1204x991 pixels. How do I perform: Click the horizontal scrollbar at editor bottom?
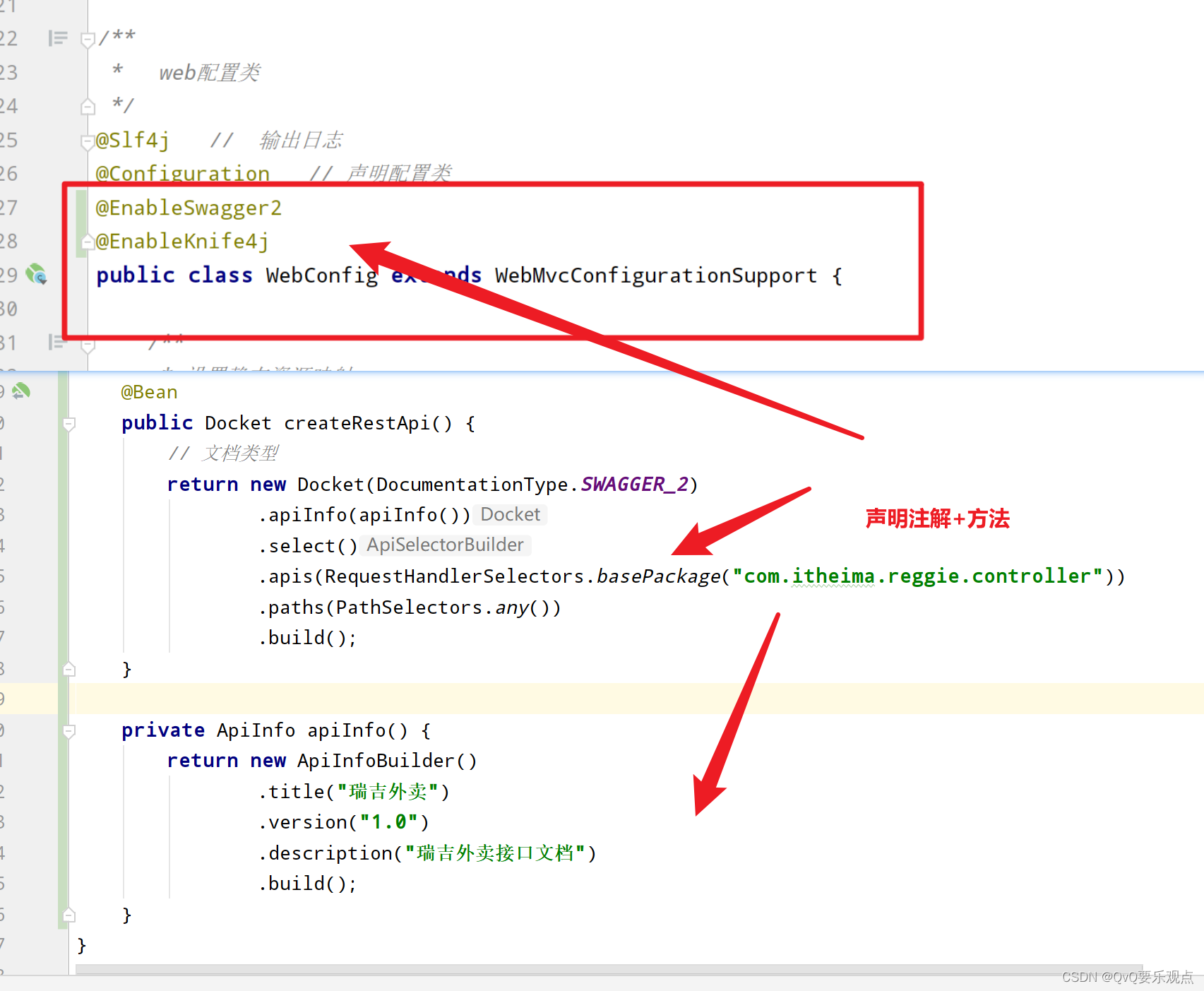tap(609, 969)
